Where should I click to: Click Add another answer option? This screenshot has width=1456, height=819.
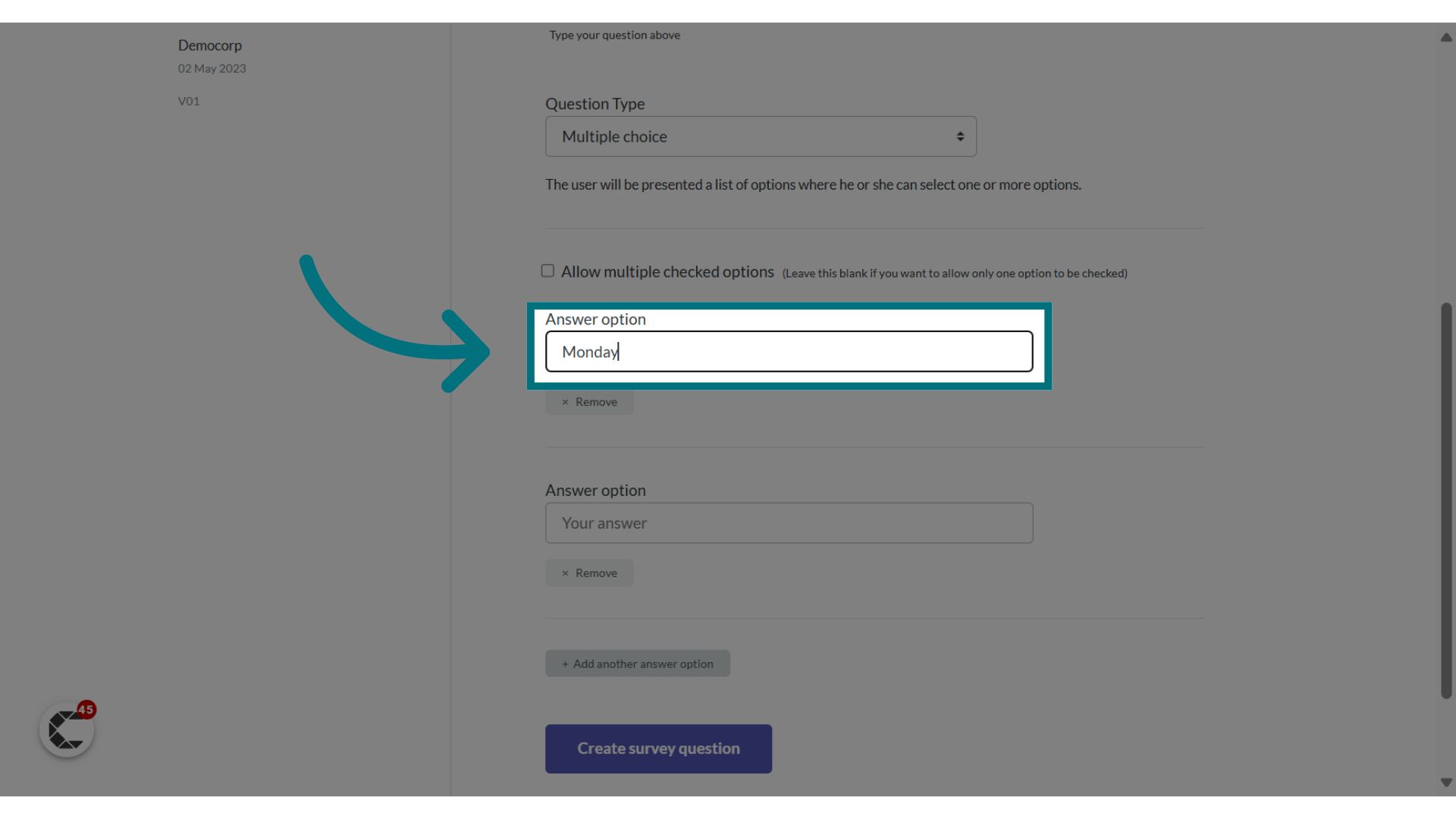pyautogui.click(x=637, y=663)
